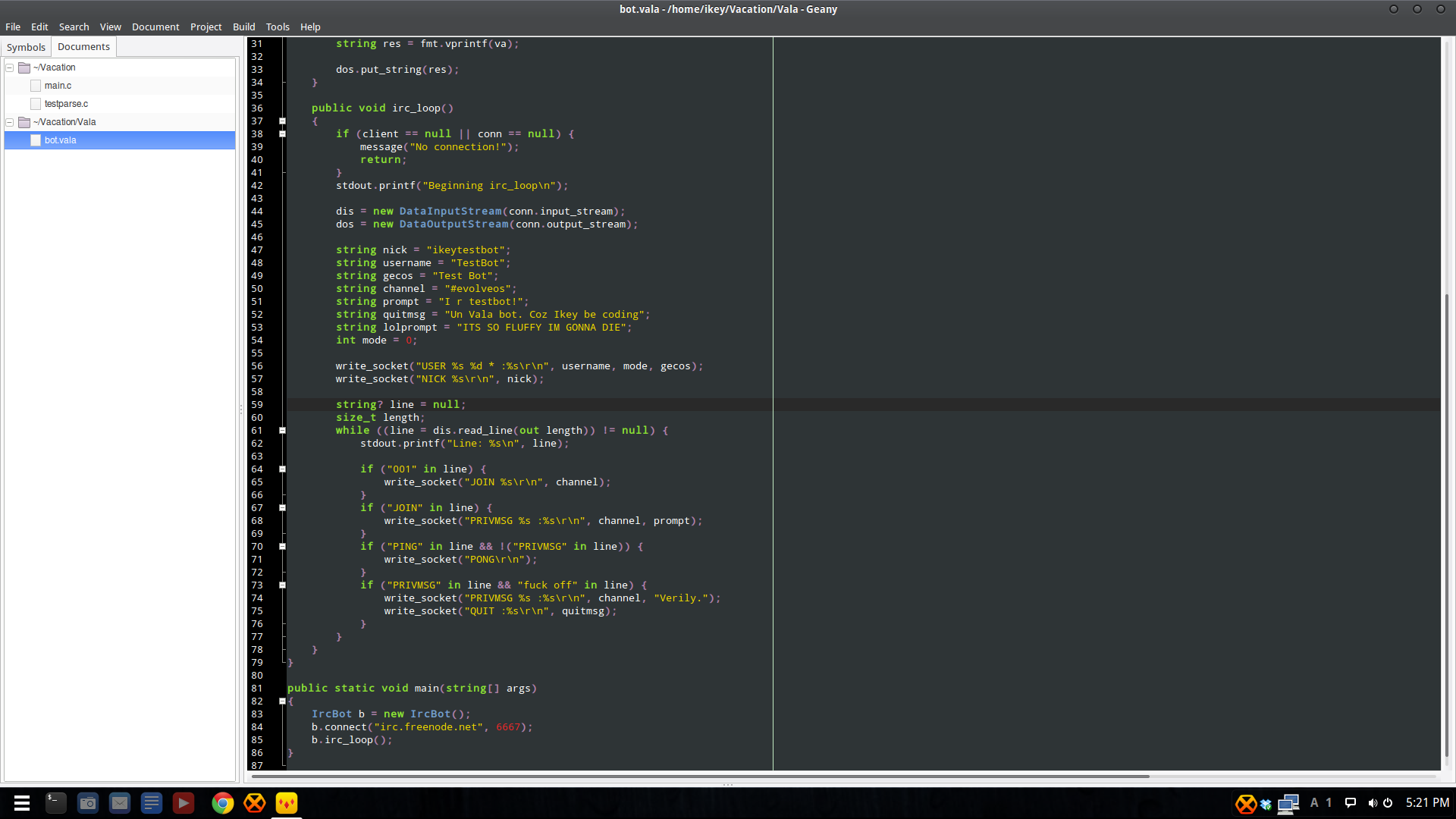Open the Build menu
The image size is (1456, 819).
244,27
